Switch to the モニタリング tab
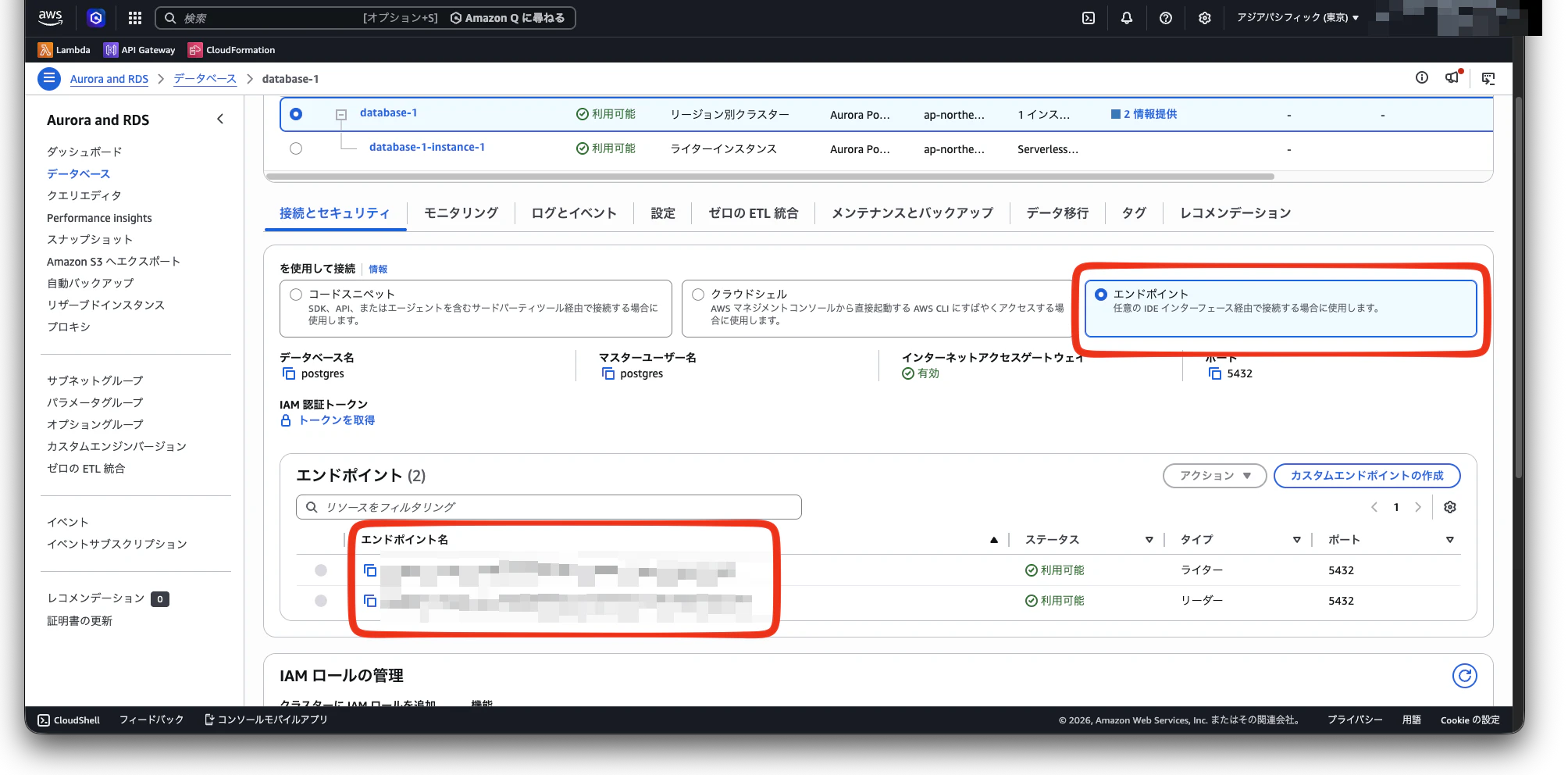This screenshot has width=1568, height=775. pos(461,213)
